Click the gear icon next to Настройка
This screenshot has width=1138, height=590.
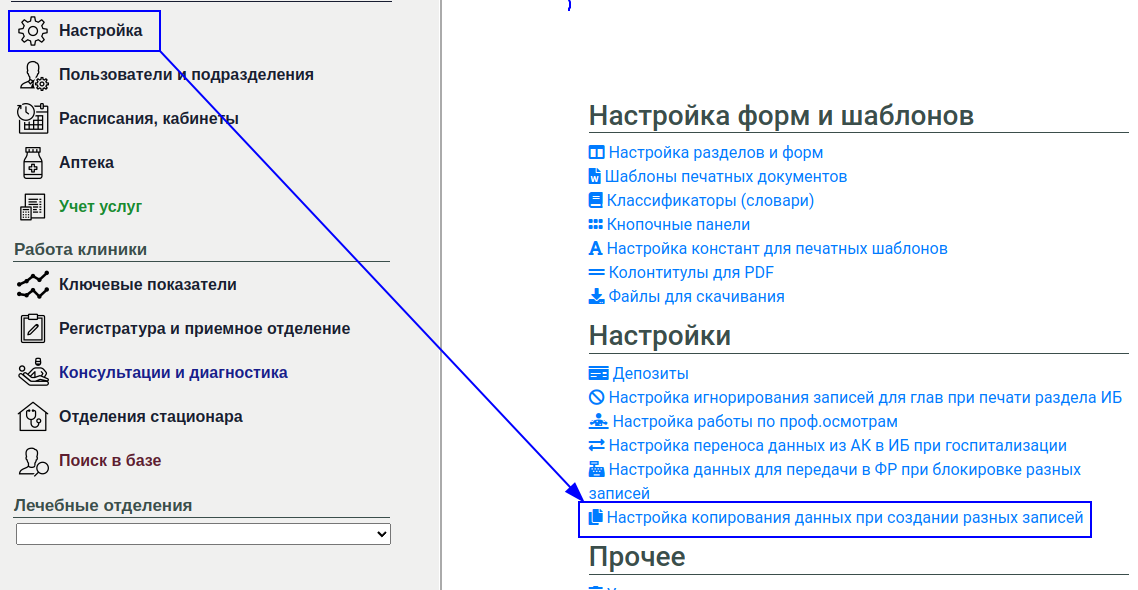coord(33,31)
